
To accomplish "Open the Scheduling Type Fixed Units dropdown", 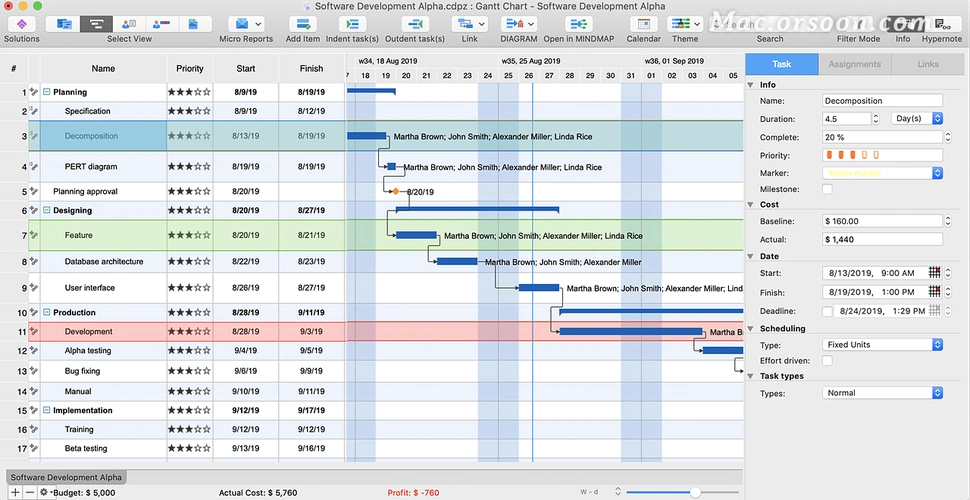I will click(x=882, y=345).
